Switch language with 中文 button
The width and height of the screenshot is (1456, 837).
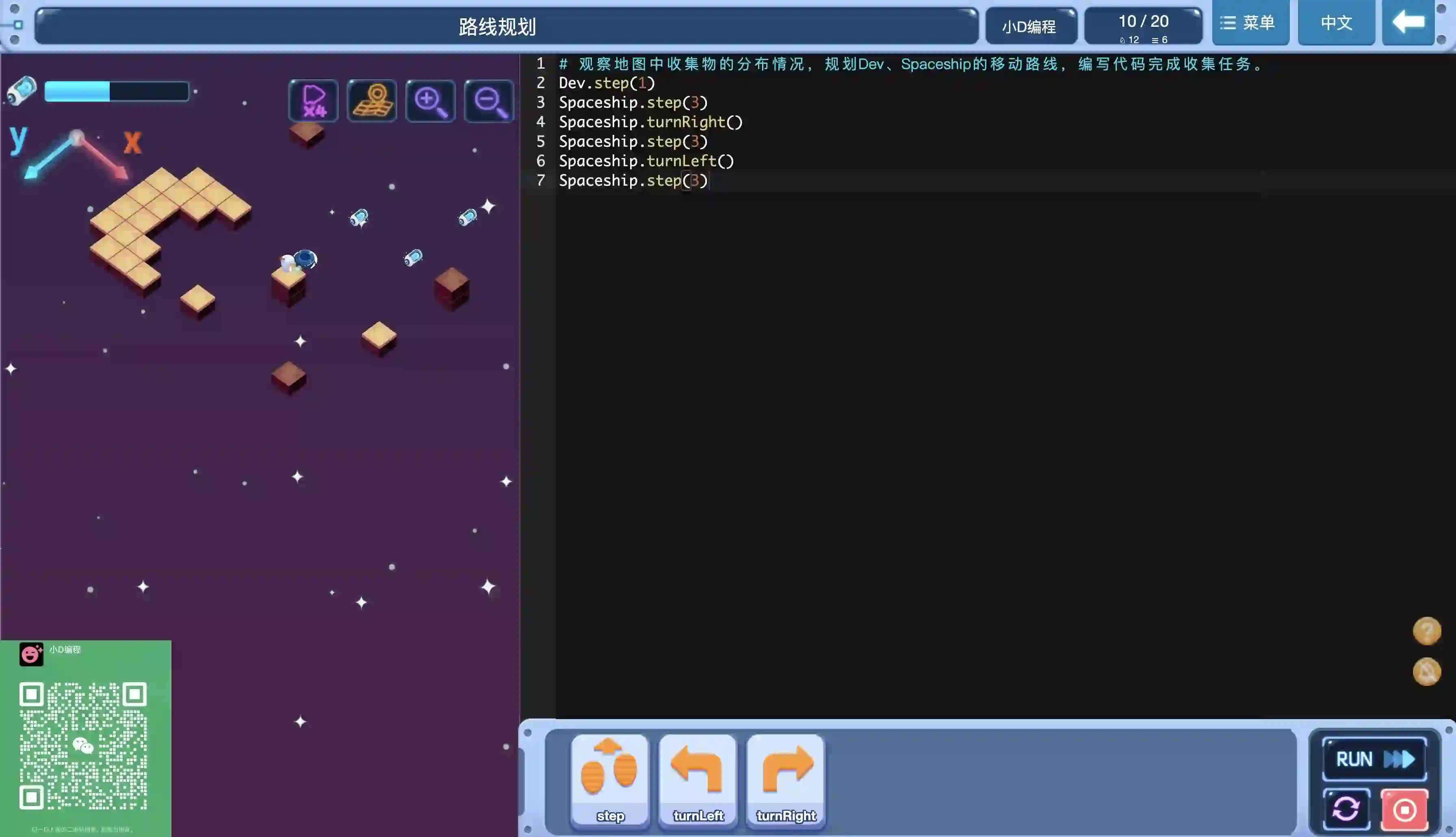tap(1336, 23)
